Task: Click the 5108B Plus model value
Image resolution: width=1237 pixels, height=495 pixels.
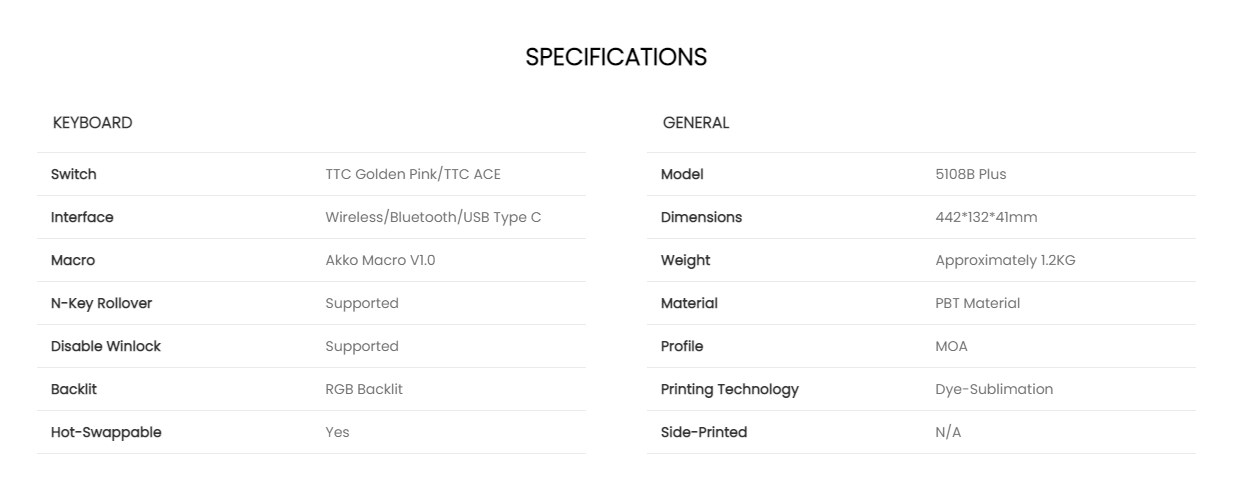Action: (x=971, y=174)
